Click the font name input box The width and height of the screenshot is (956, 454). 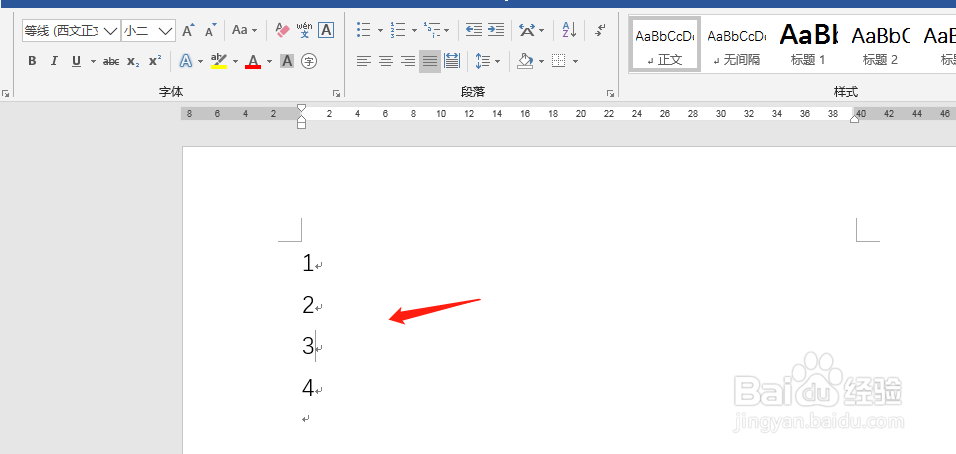[x=62, y=30]
